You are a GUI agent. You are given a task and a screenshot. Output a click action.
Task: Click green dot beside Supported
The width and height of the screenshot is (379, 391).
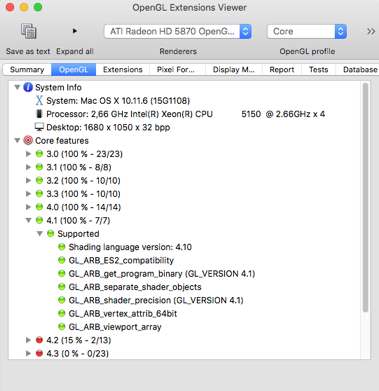pyautogui.click(x=50, y=234)
